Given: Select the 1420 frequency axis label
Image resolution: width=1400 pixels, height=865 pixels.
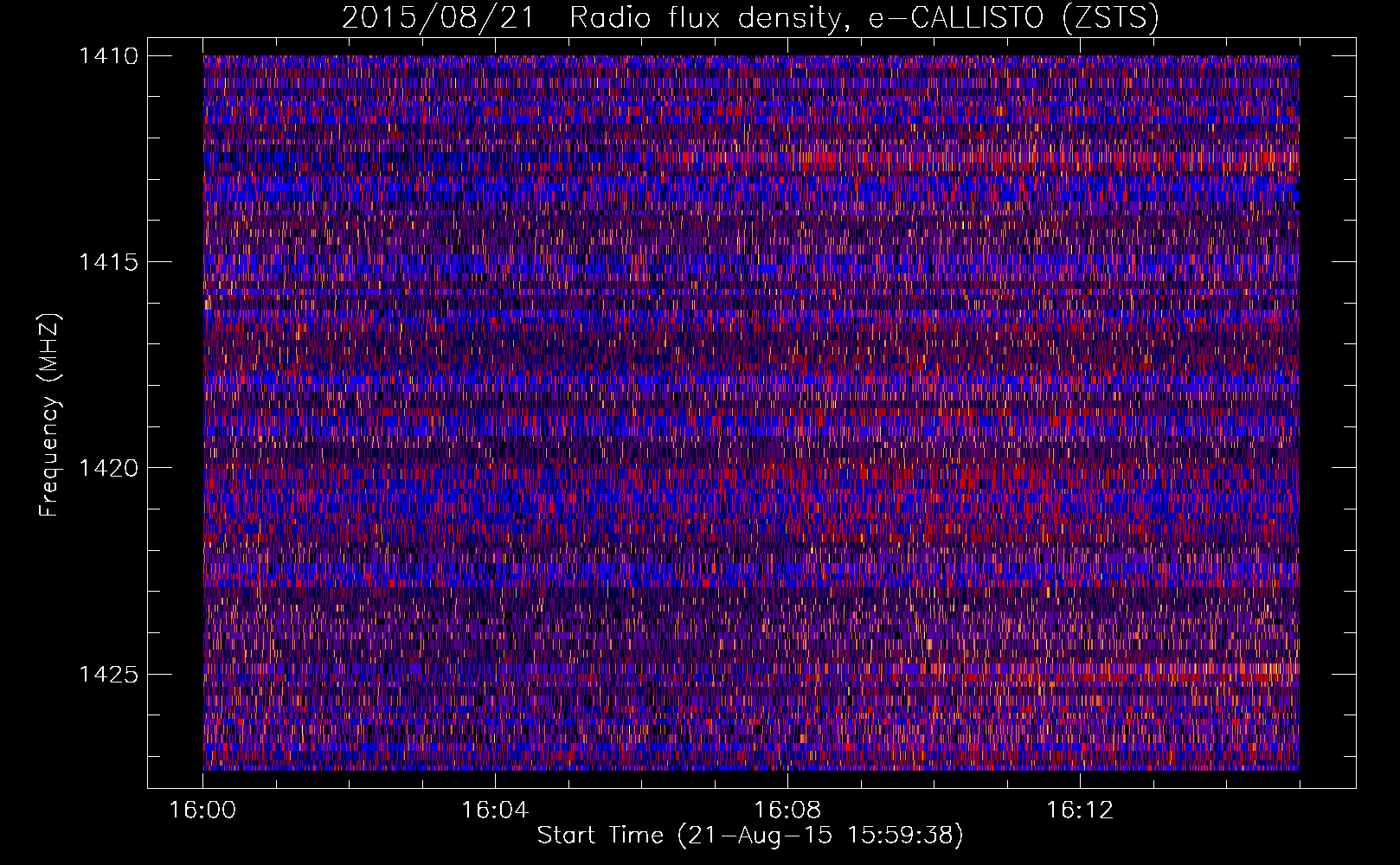Looking at the screenshot, I should [x=108, y=468].
